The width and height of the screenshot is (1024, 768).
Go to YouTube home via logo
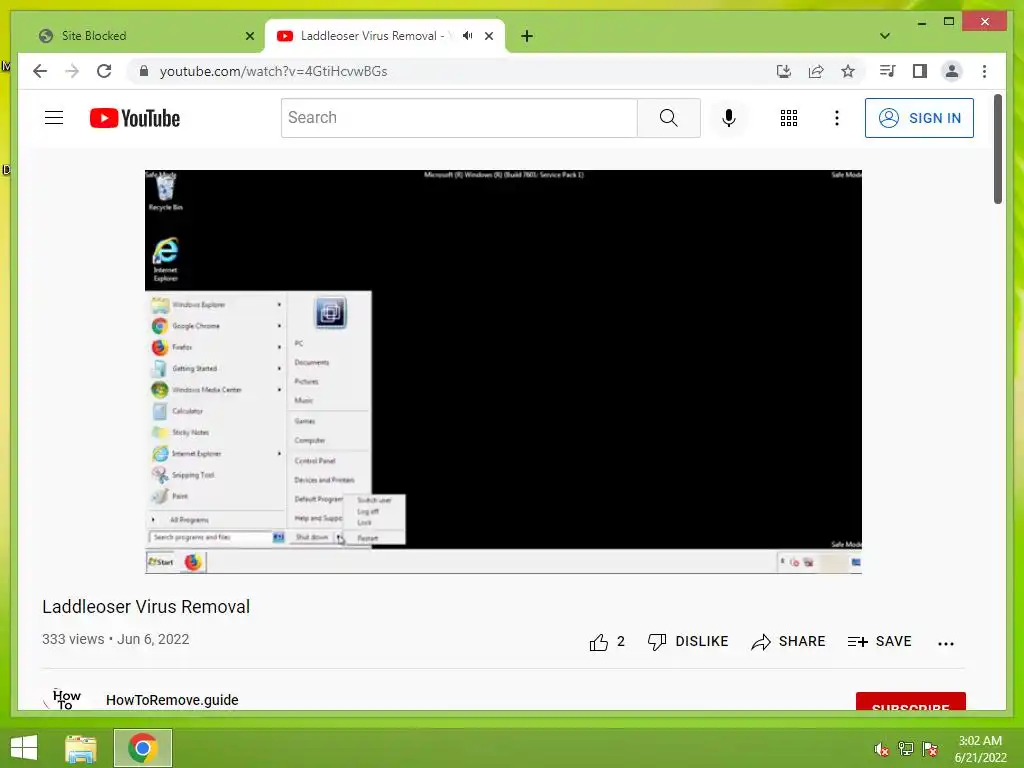click(x=135, y=118)
